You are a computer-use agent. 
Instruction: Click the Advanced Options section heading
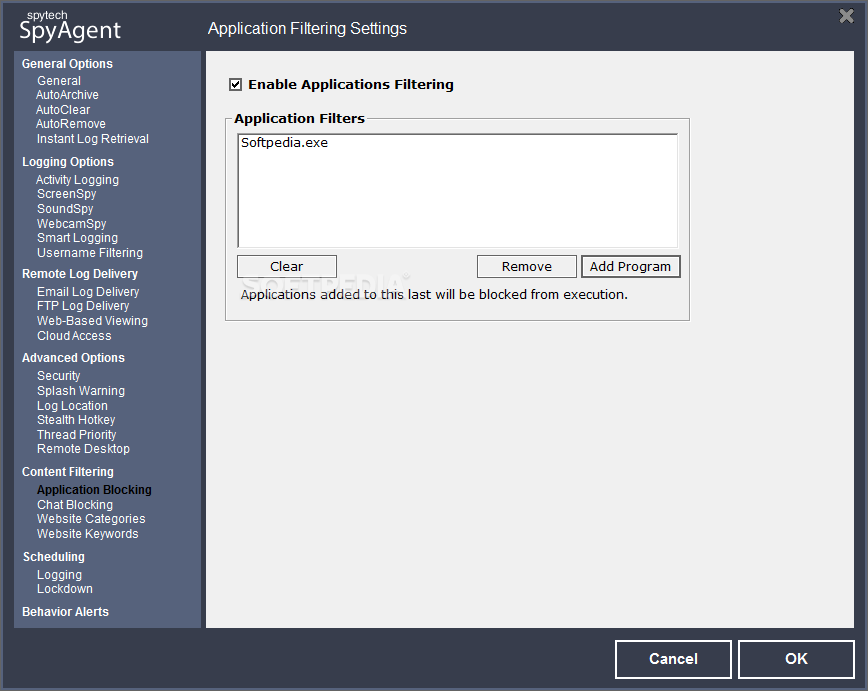pos(73,358)
